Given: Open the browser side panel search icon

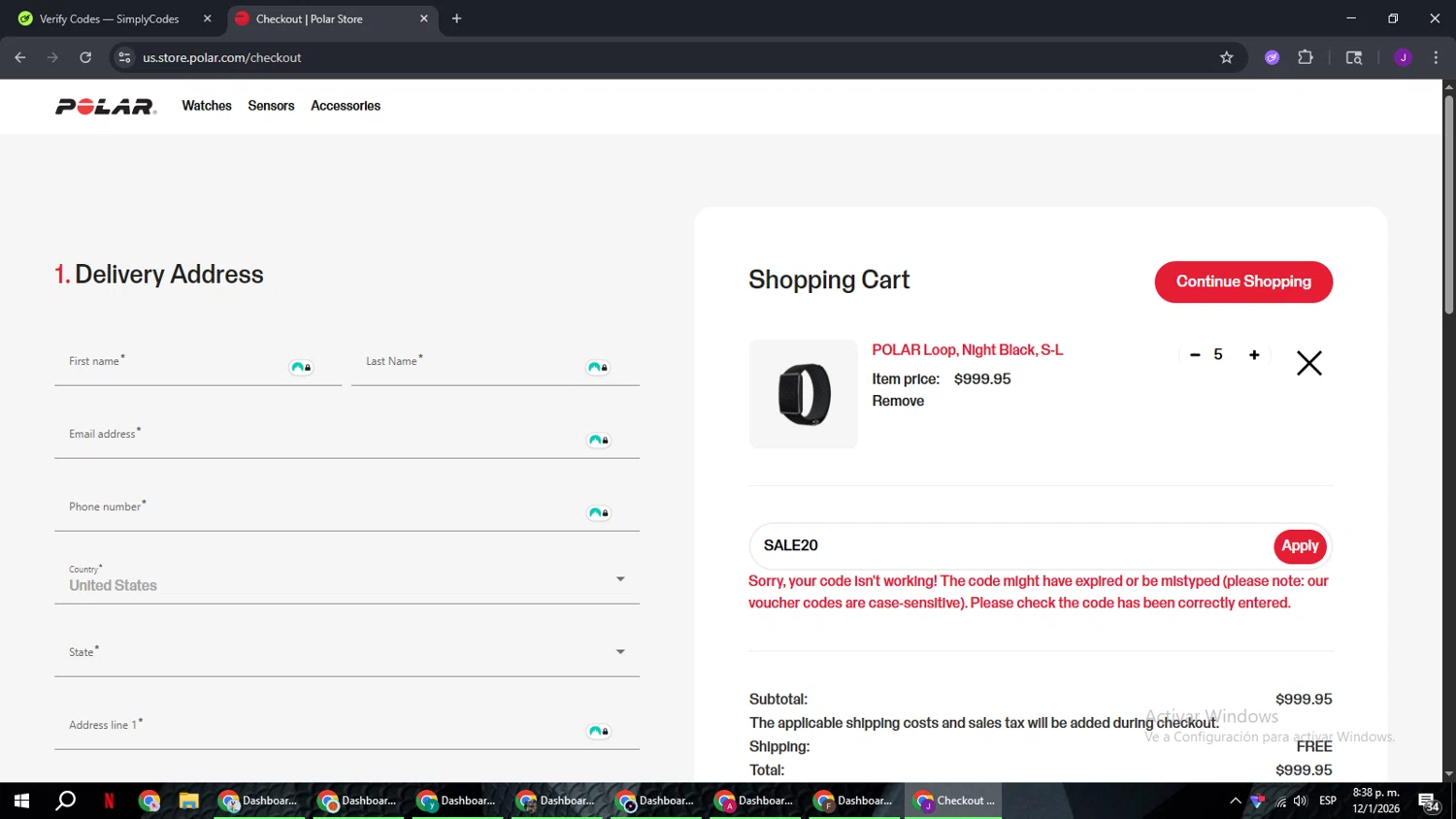Looking at the screenshot, I should [1354, 57].
